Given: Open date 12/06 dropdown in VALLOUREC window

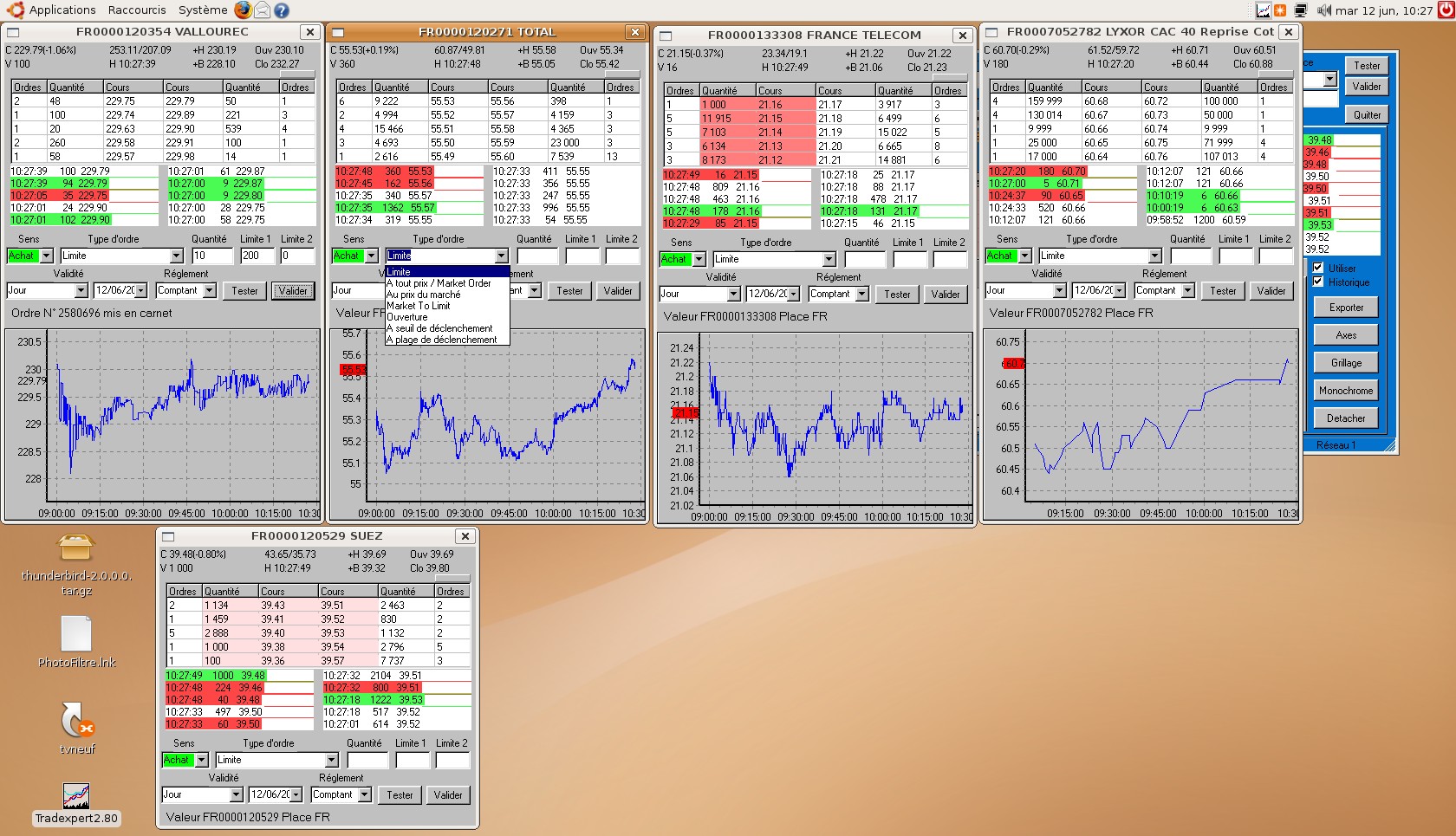Looking at the screenshot, I should (x=142, y=290).
